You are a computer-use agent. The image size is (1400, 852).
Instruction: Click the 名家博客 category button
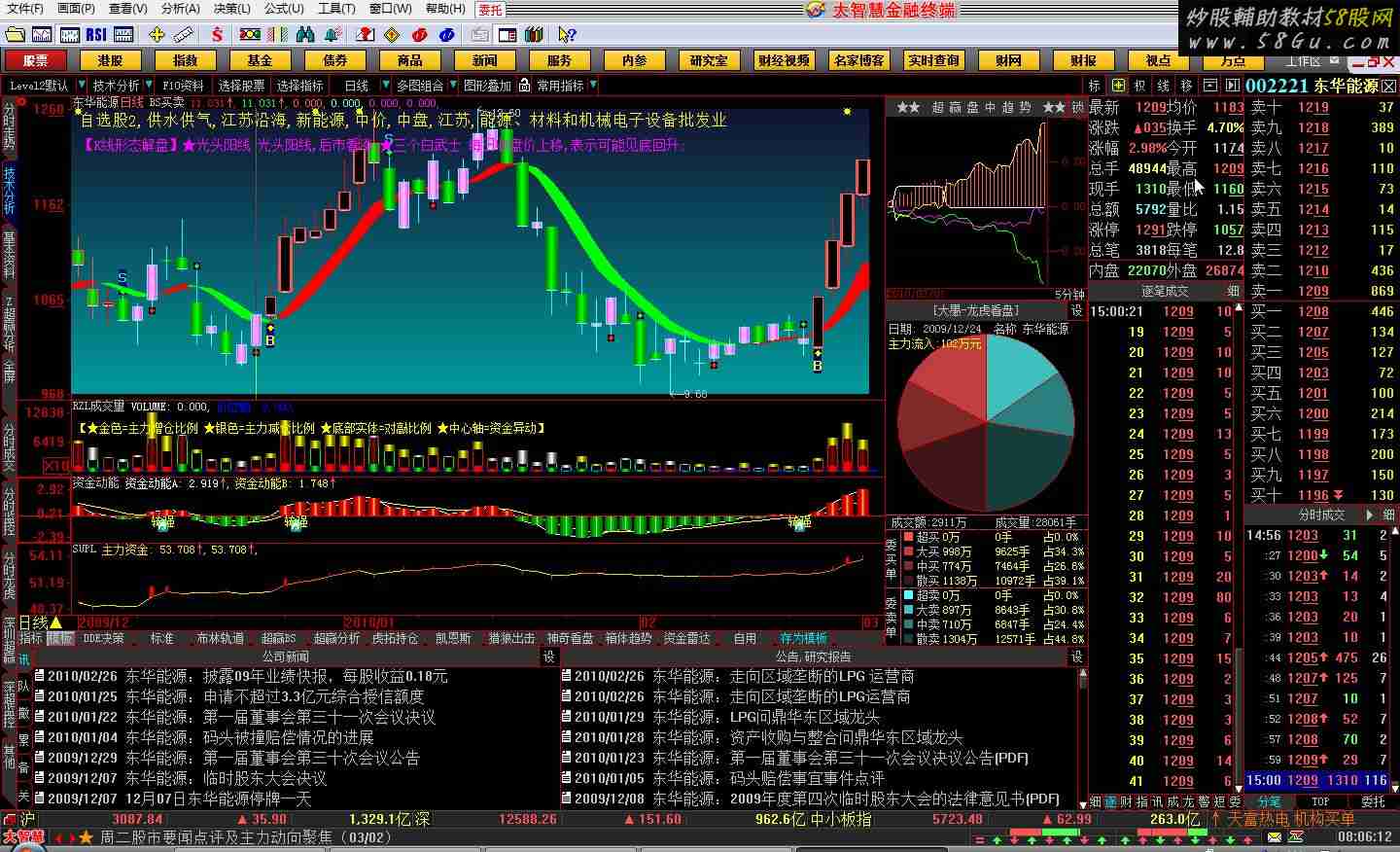859,60
